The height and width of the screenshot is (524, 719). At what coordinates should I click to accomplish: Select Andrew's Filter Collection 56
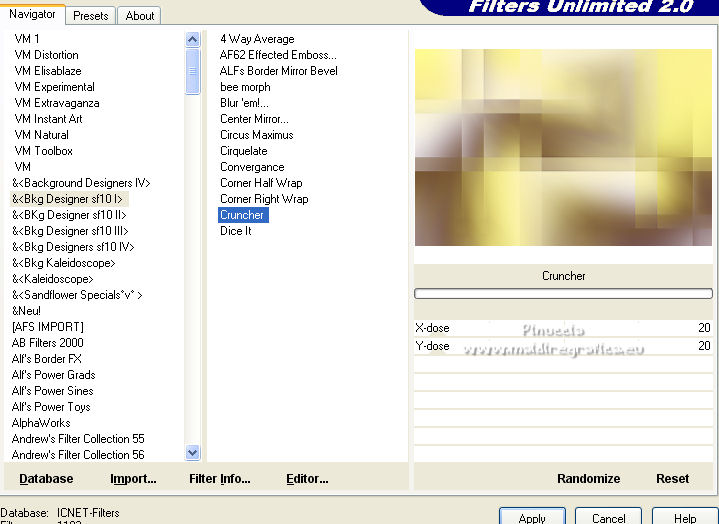pyautogui.click(x=78, y=455)
